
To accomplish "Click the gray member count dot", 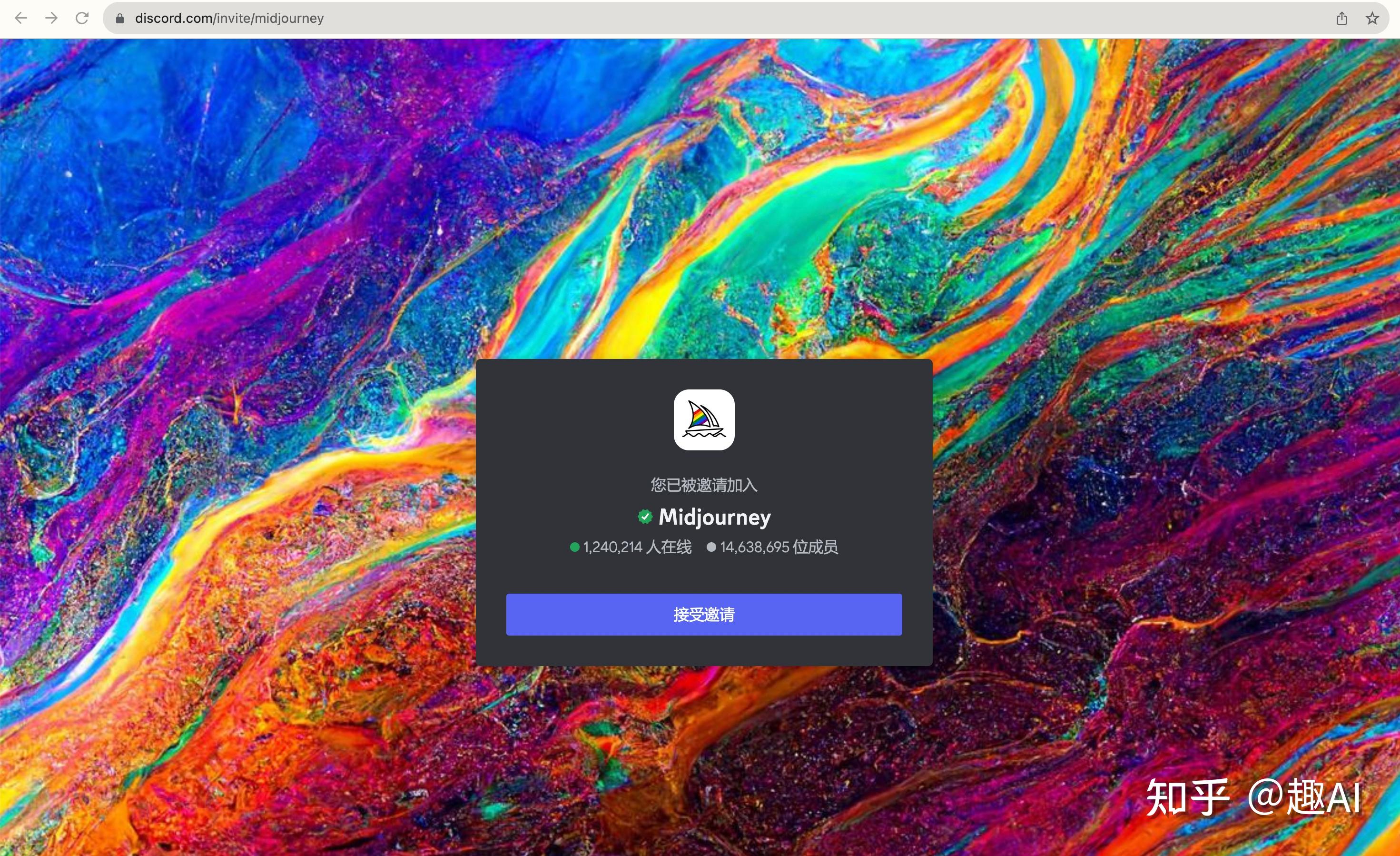I will click(x=711, y=547).
